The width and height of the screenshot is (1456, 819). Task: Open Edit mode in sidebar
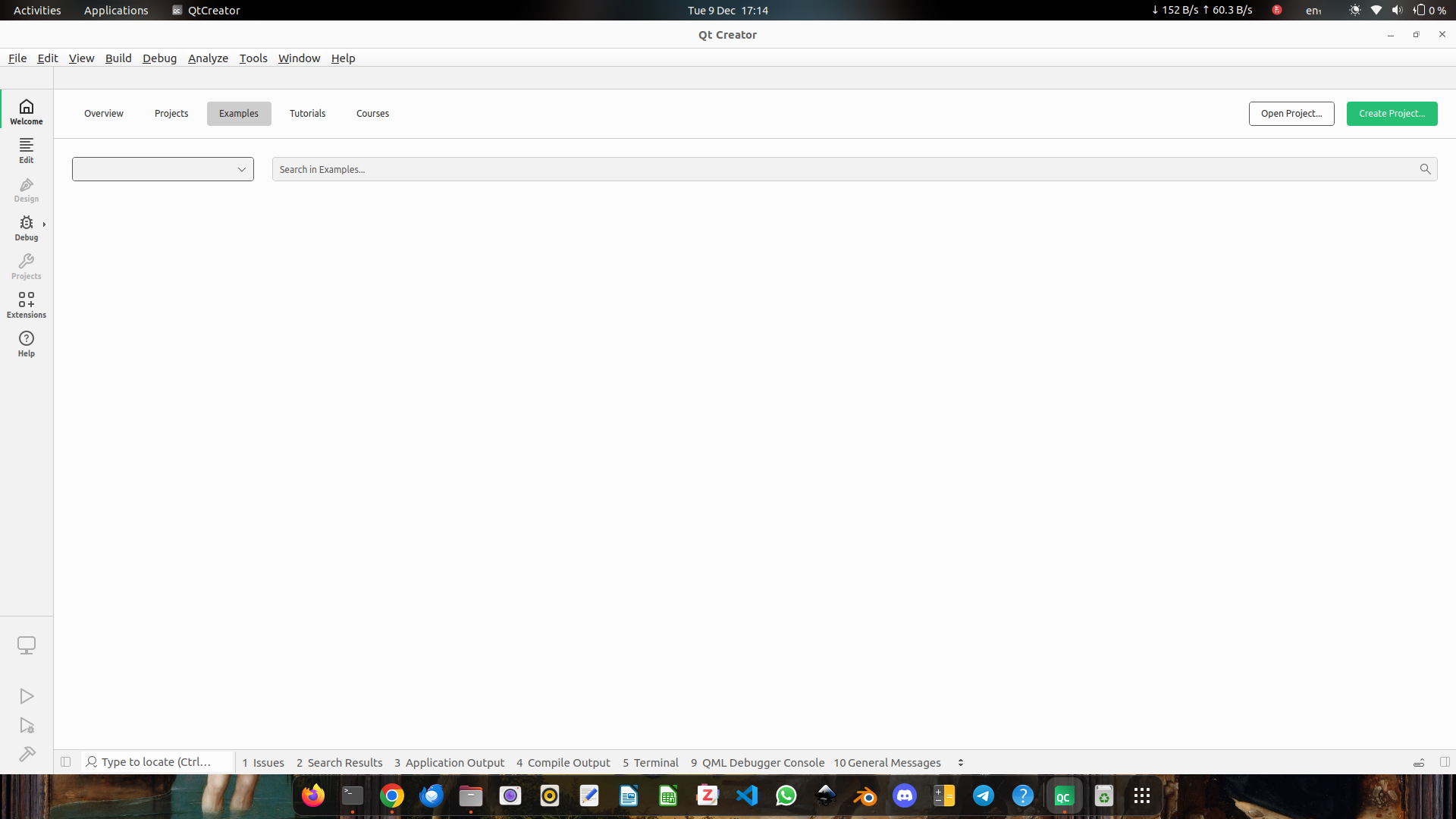pos(27,151)
